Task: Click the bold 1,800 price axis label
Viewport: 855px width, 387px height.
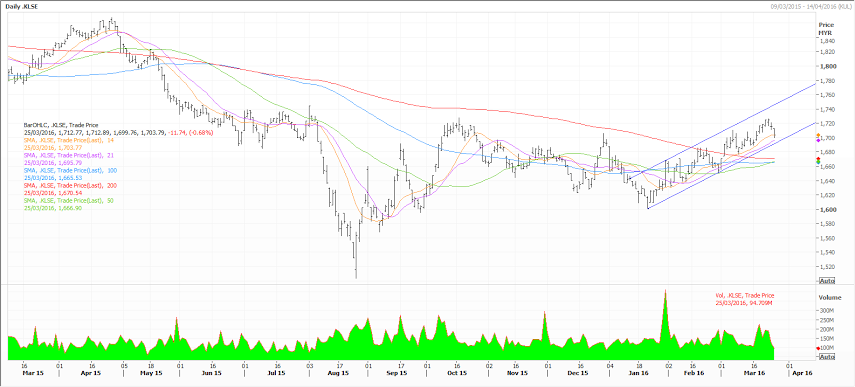Action: point(828,66)
